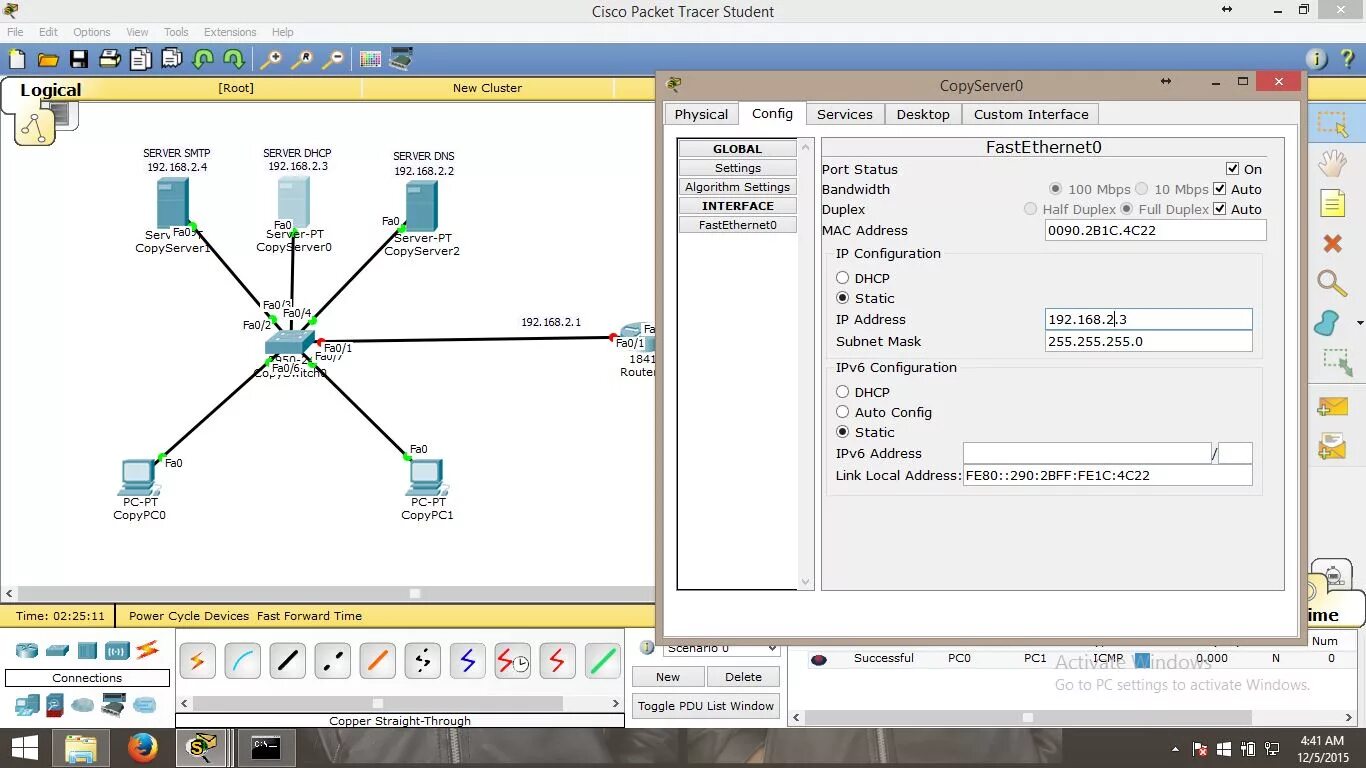This screenshot has height=768, width=1366.
Task: Pick the Move Layout hand tool
Action: pyautogui.click(x=1332, y=163)
